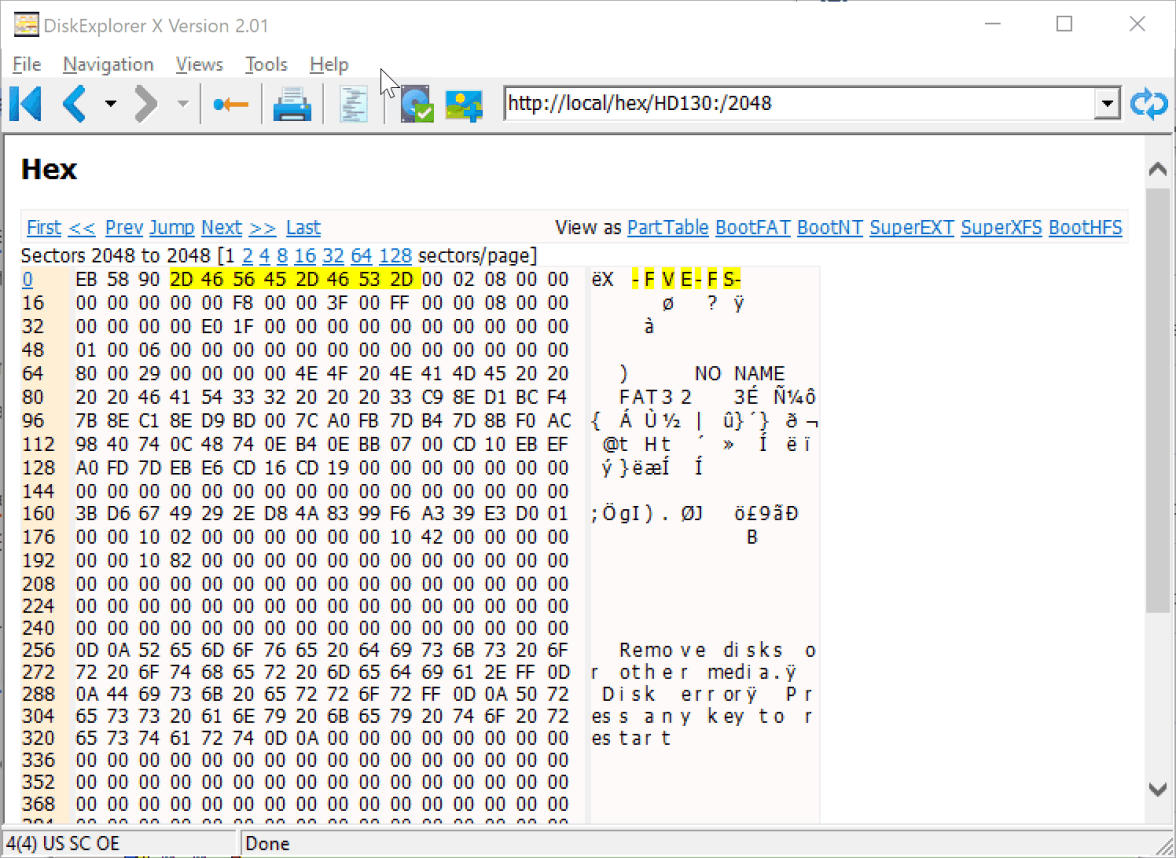Click the printer icon

point(293,104)
